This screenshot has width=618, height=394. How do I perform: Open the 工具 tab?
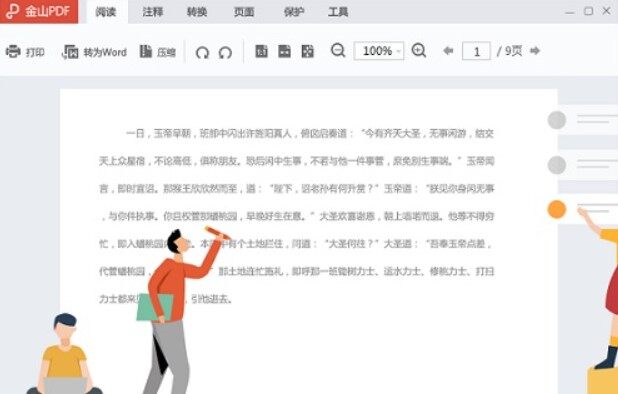point(338,12)
